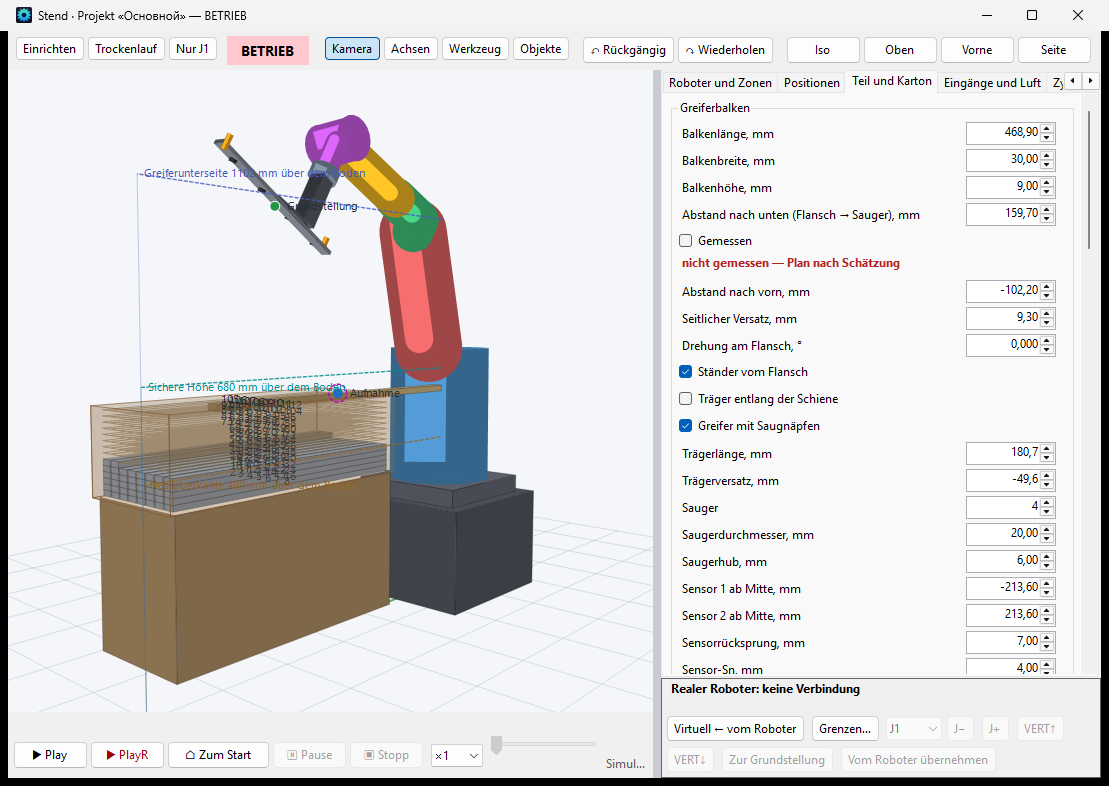Viewport: 1109px width, 786px height.
Task: Redo with the Wiederholen button
Action: (x=726, y=50)
